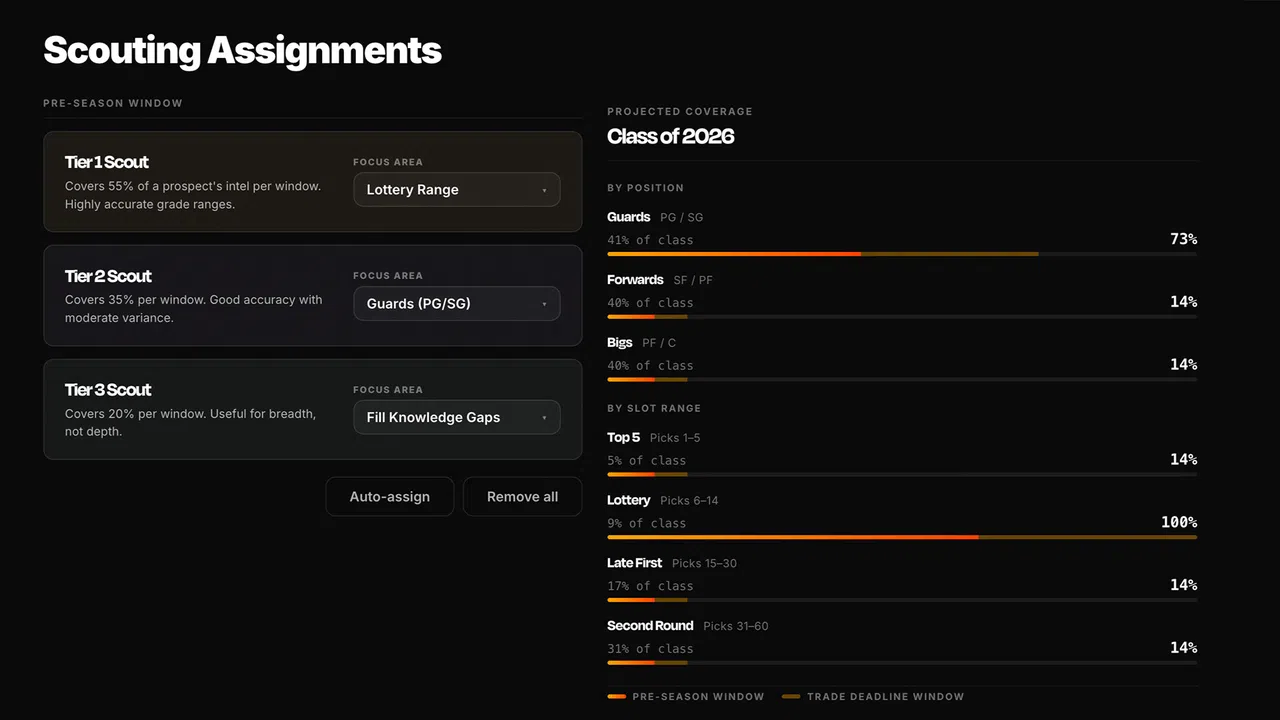The width and height of the screenshot is (1280, 720).
Task: Click the Late First coverage progress bar
Action: coord(902,600)
